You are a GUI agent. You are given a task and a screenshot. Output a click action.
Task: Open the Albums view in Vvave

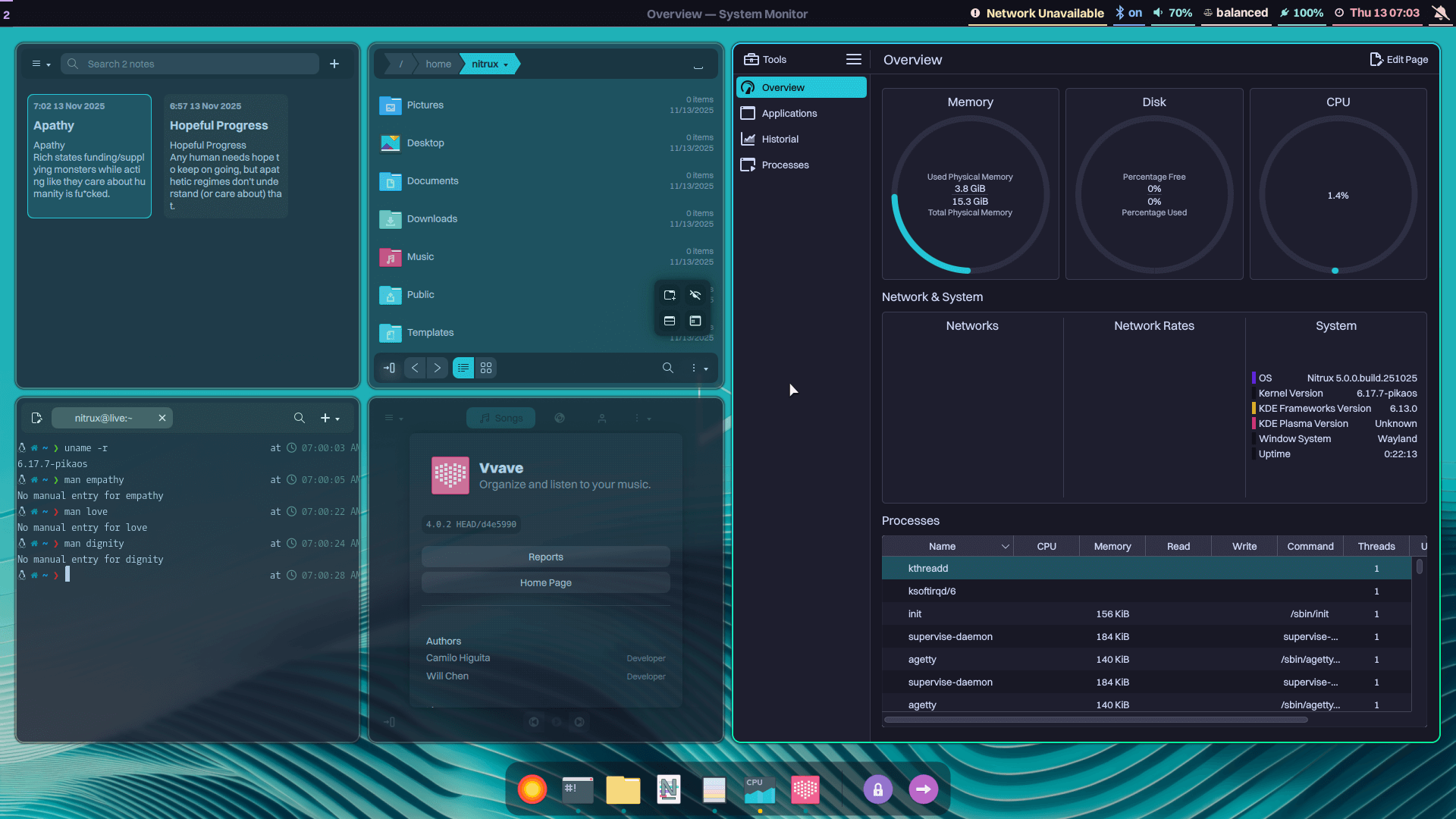(x=561, y=417)
